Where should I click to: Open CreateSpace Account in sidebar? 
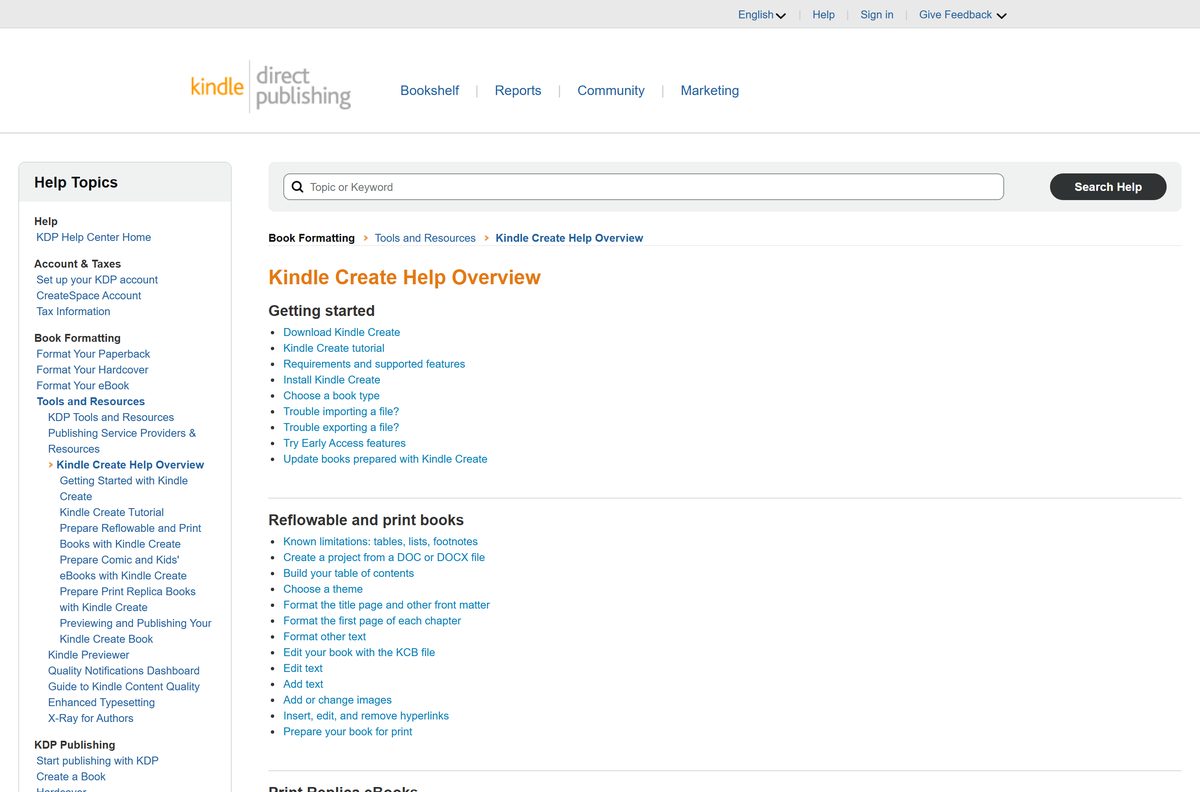tap(89, 296)
